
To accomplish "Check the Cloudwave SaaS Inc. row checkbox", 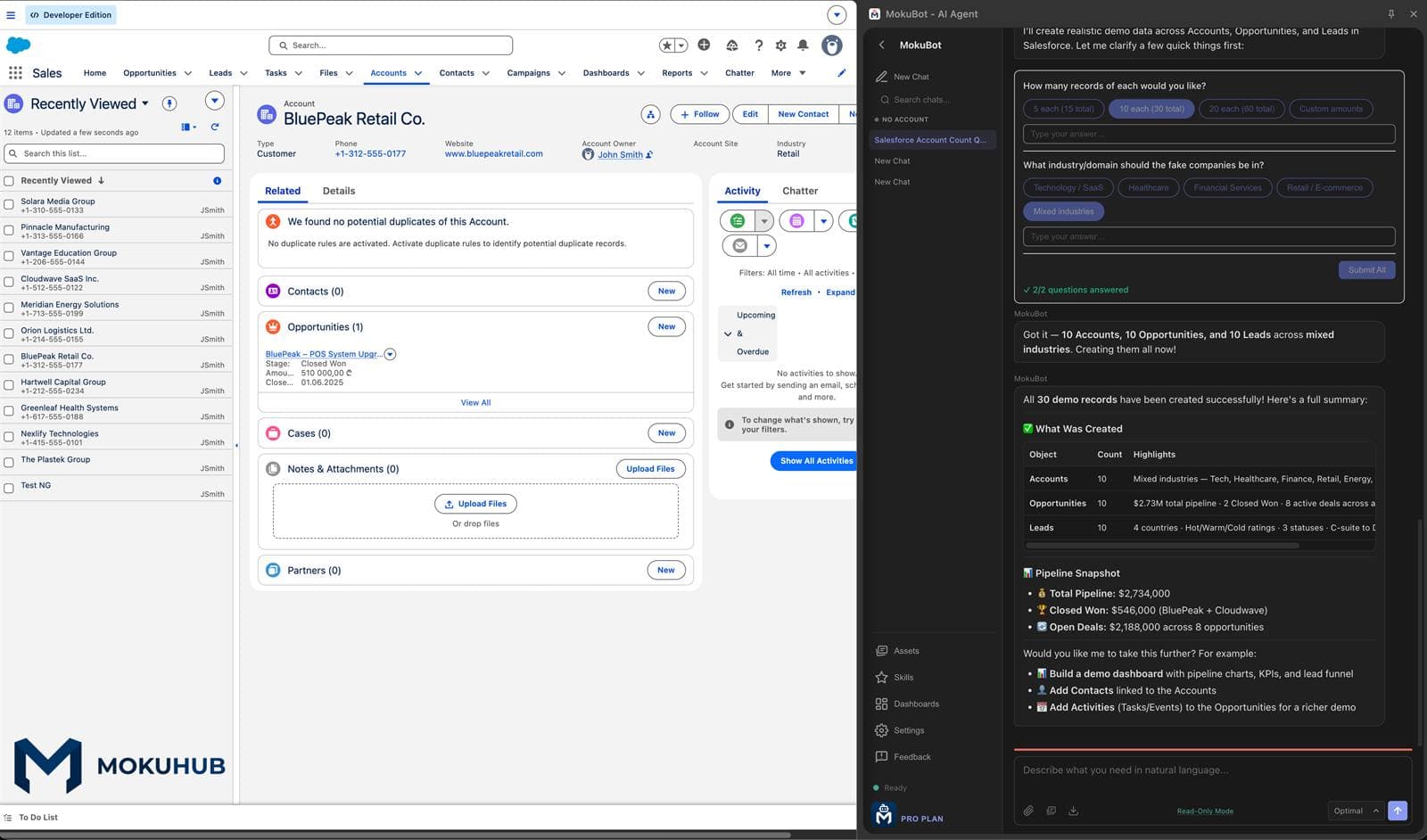I will pos(9,282).
